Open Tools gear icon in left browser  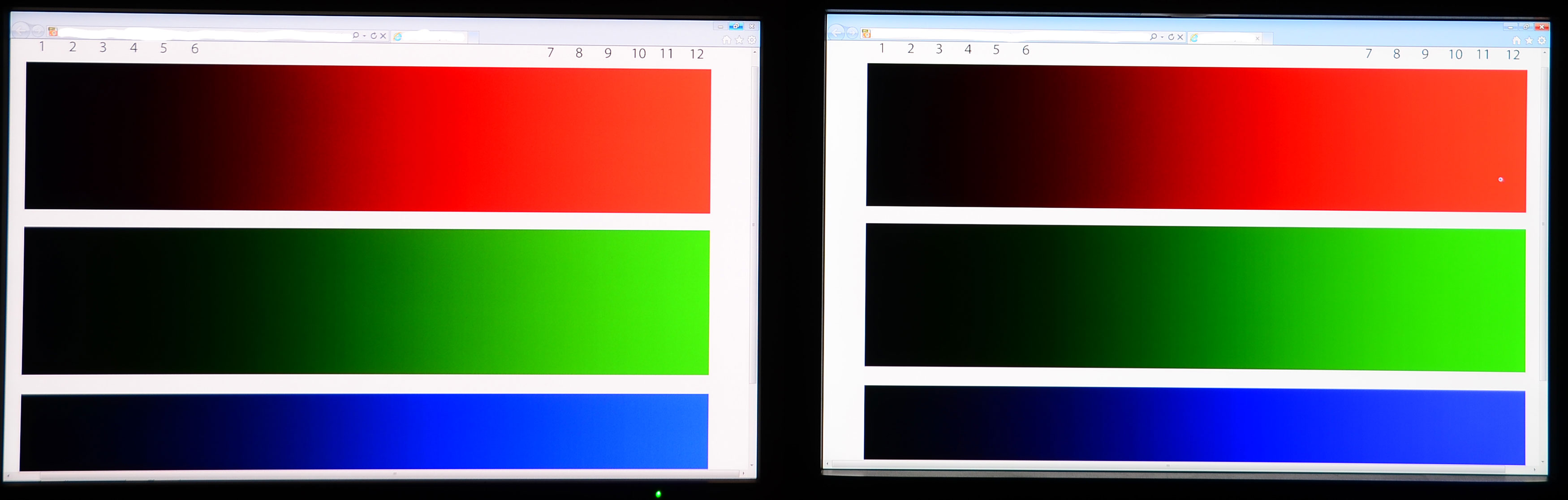click(x=752, y=39)
